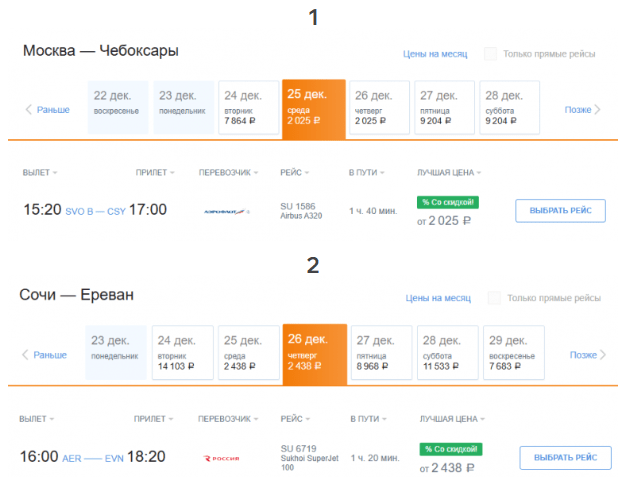The image size is (630, 477).
Task: Select the 26 дек. date tab for Moscow–Cheboksary
Action: [x=379, y=107]
